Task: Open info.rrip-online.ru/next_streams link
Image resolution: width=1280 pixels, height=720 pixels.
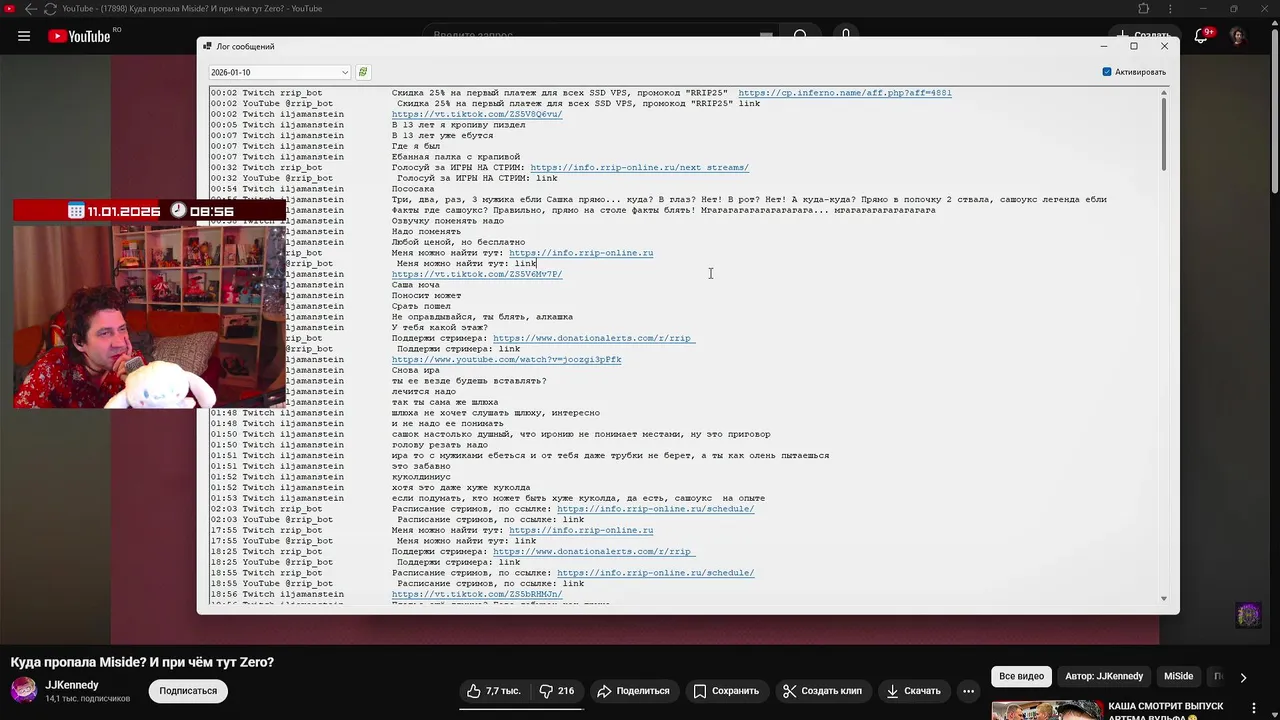Action: pos(639,167)
